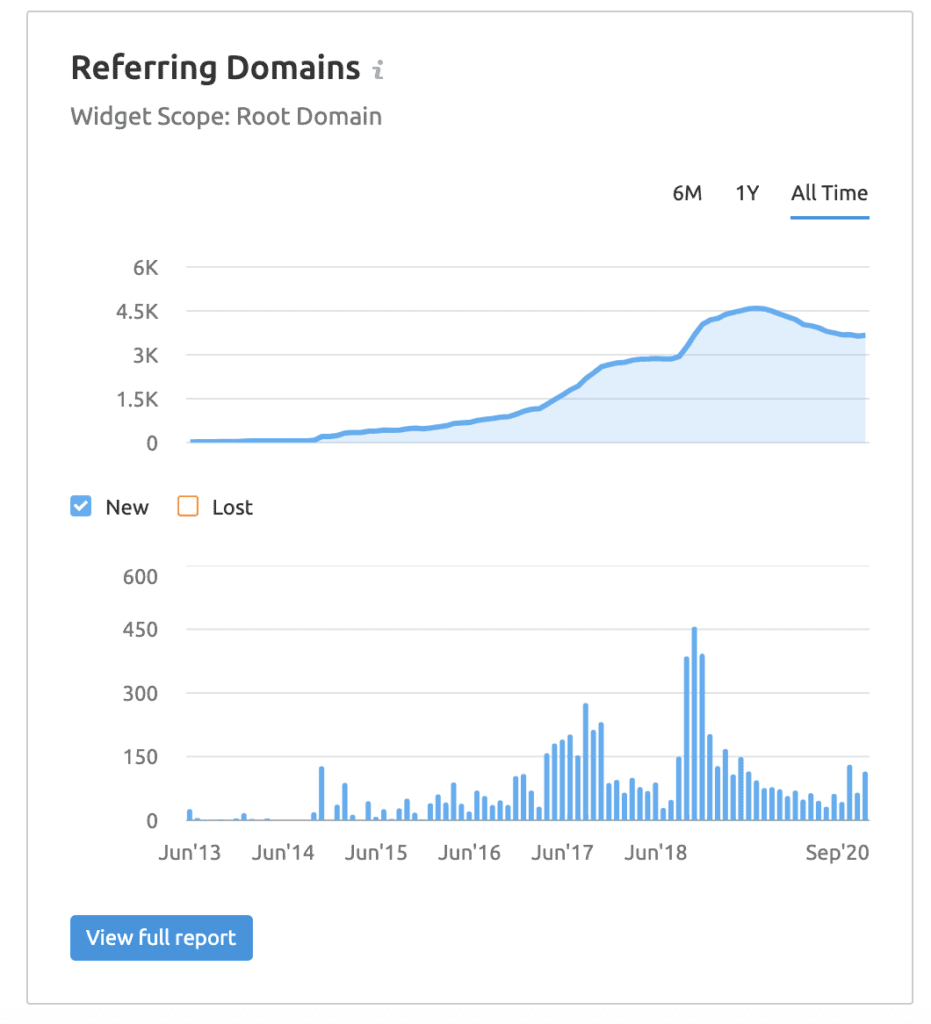Click the Lost legend label

(x=232, y=507)
